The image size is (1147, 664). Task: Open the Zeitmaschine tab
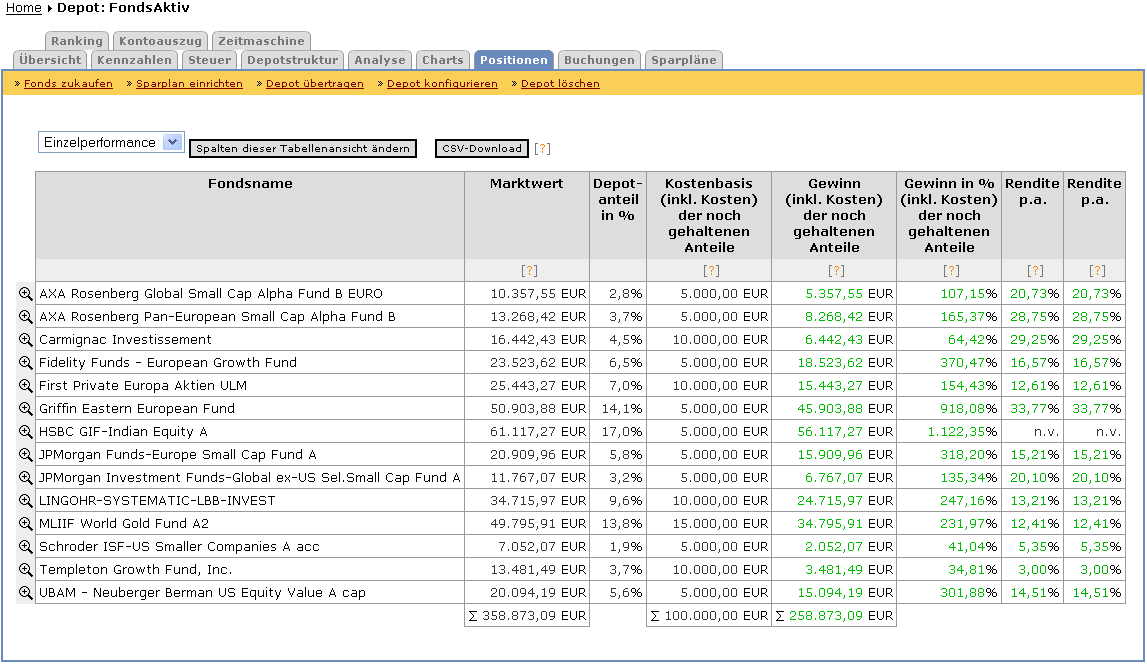coord(261,41)
